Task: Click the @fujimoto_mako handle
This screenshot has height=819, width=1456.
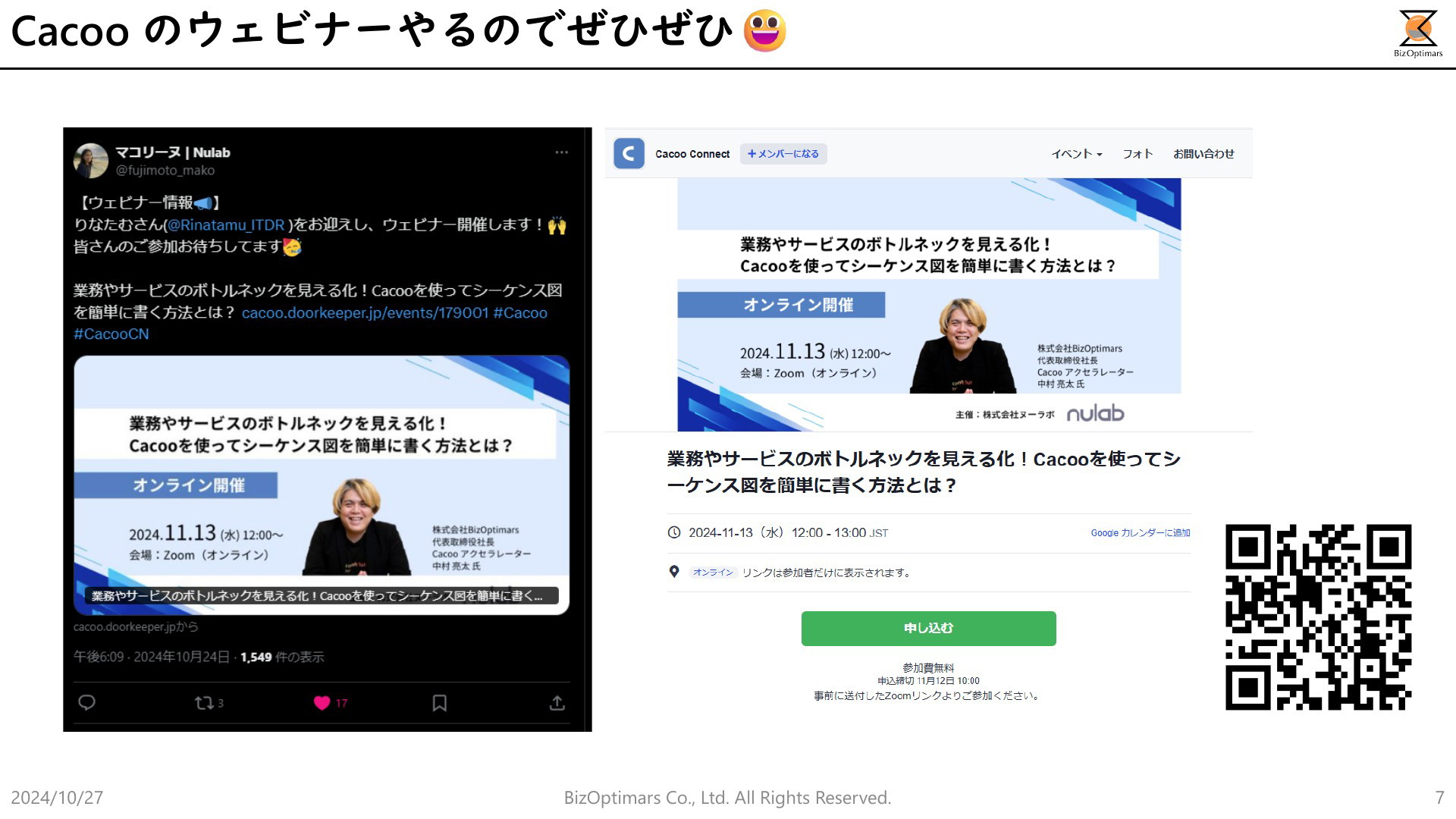Action: (165, 171)
